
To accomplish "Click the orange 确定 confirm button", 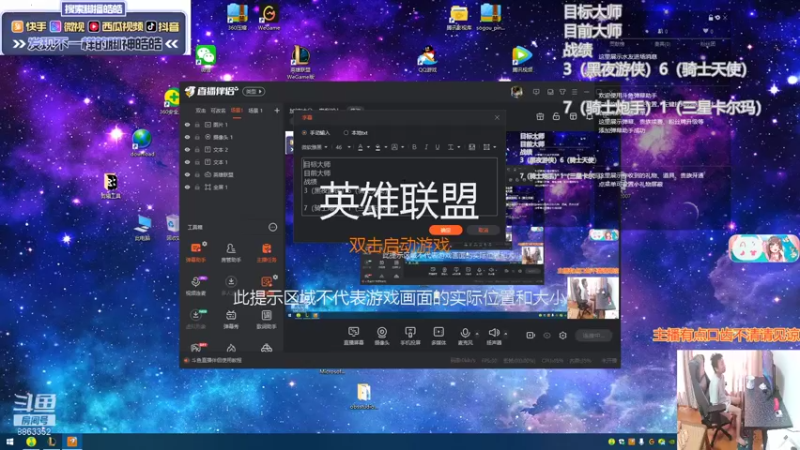I will click(445, 230).
